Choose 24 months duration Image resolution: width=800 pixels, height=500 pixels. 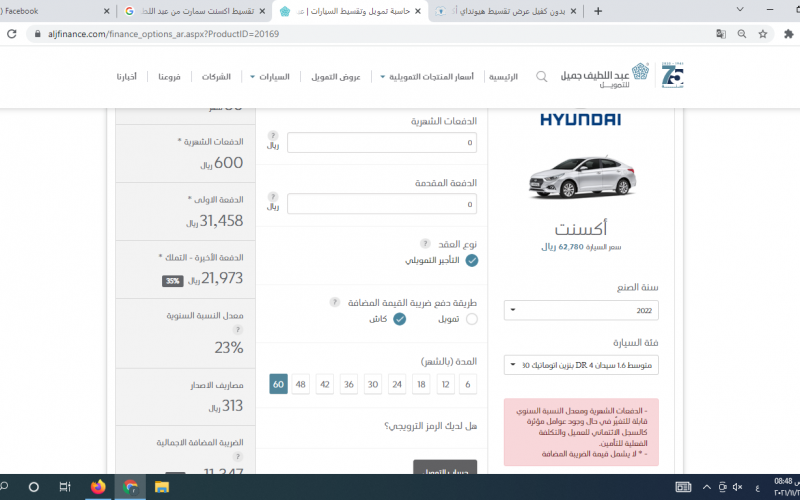(397, 384)
